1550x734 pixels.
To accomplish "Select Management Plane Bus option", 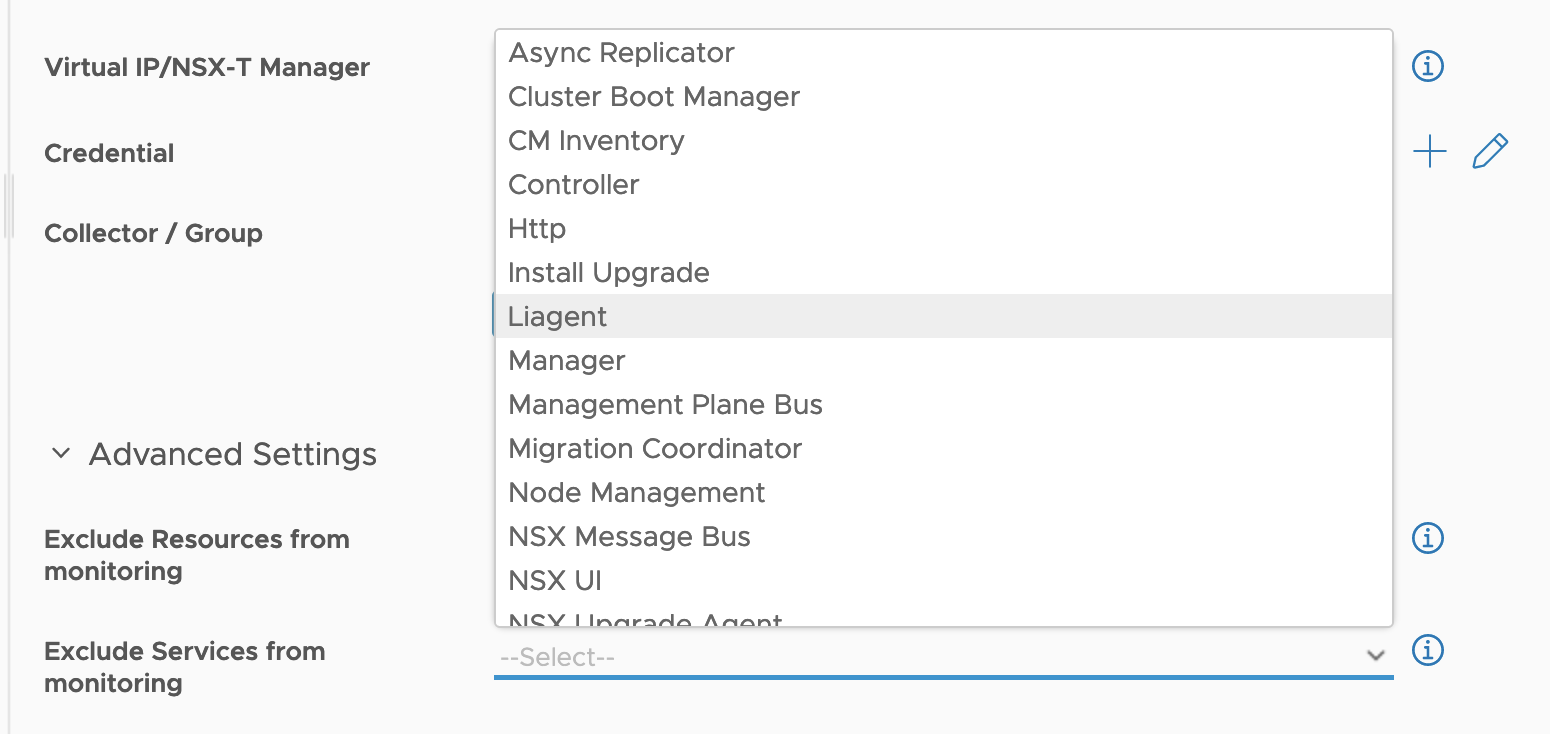I will click(x=943, y=404).
